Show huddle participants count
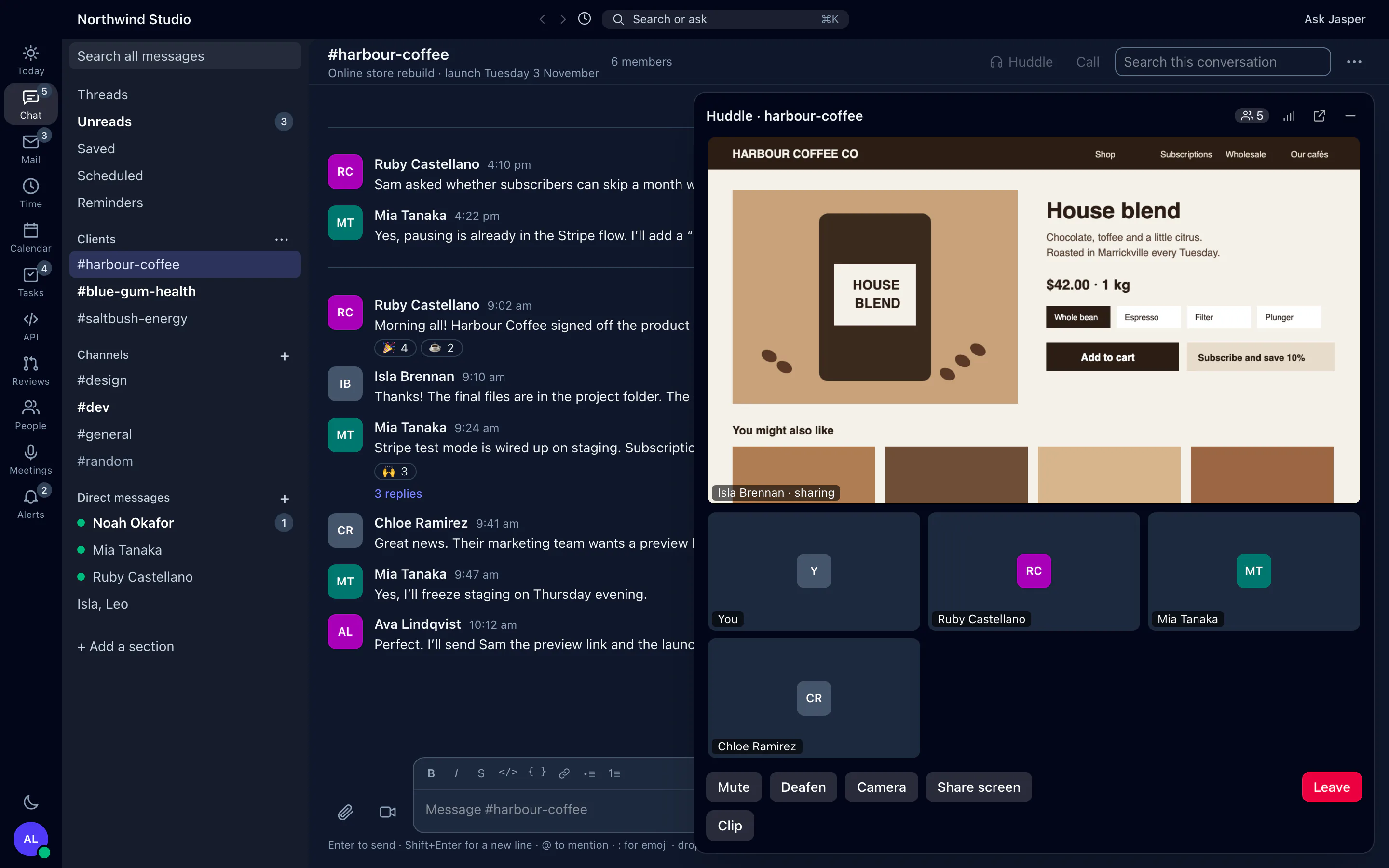This screenshot has height=868, width=1389. [1252, 116]
